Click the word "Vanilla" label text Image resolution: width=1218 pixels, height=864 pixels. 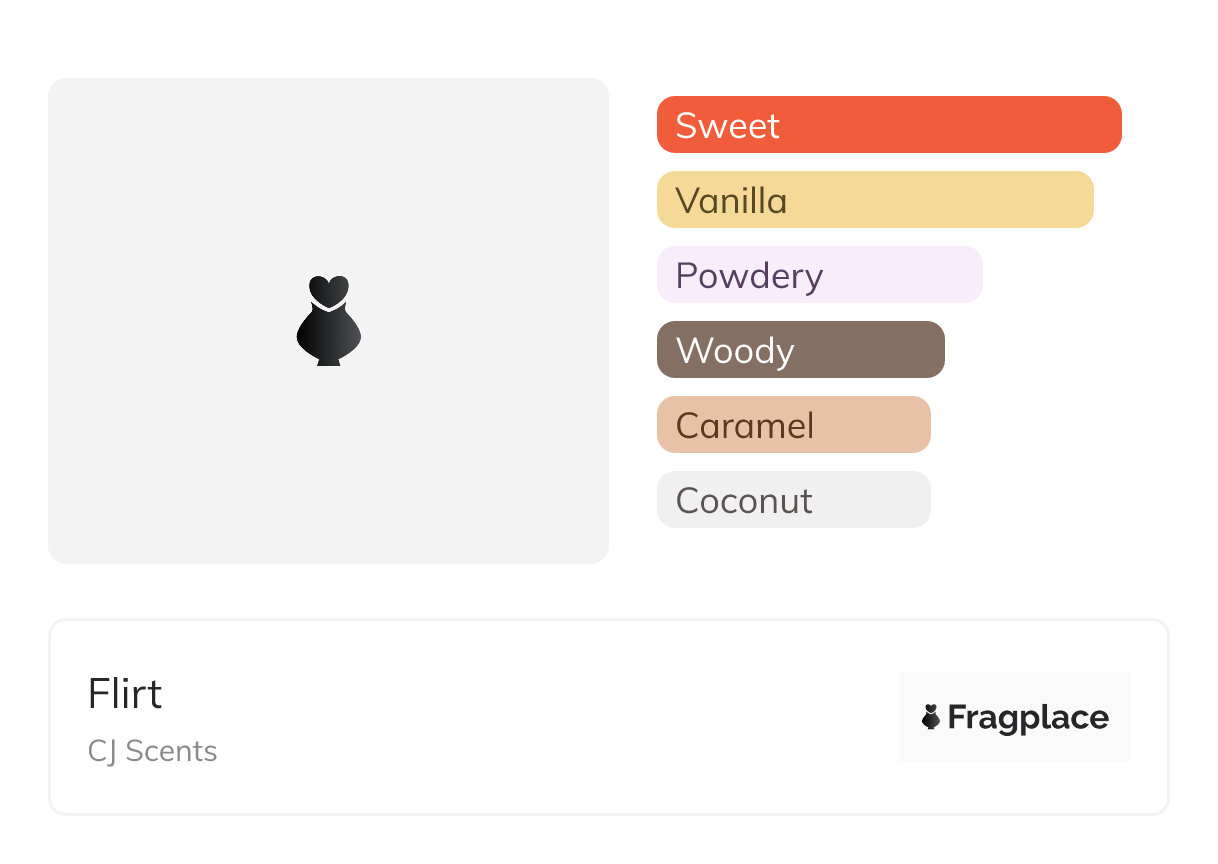[731, 201]
